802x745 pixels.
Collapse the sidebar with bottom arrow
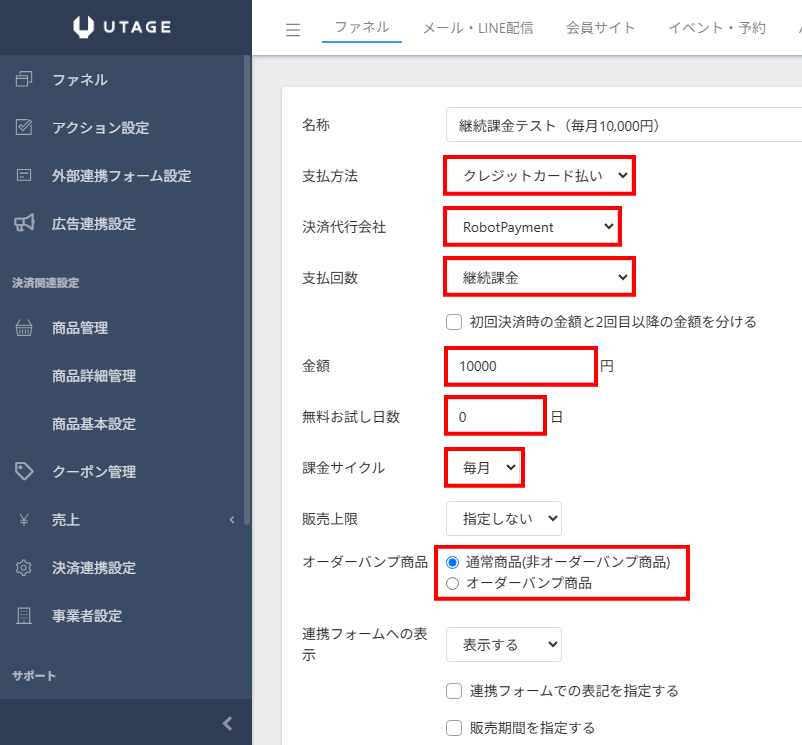click(228, 724)
